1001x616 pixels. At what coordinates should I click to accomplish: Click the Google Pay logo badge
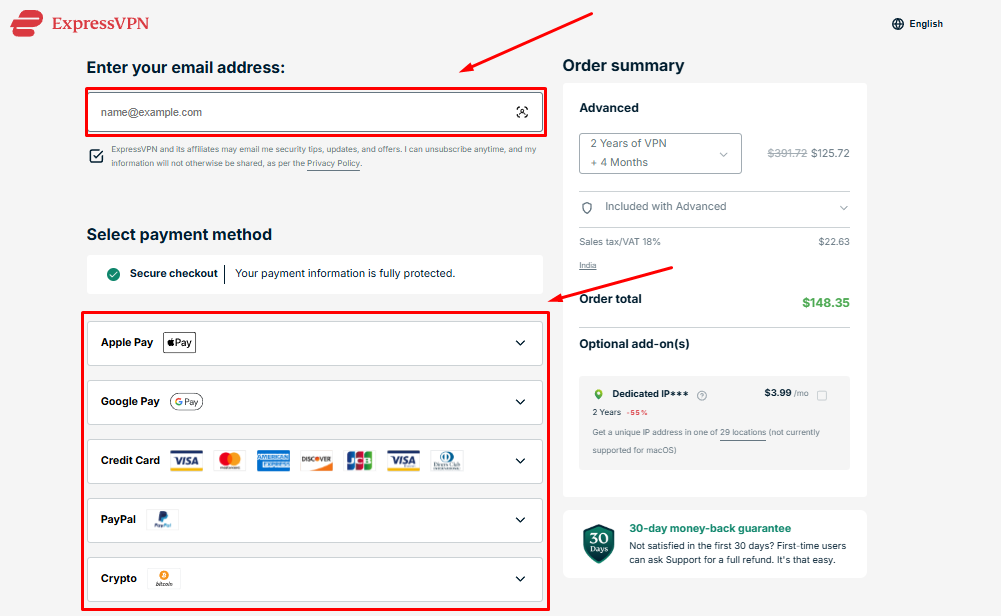point(186,402)
